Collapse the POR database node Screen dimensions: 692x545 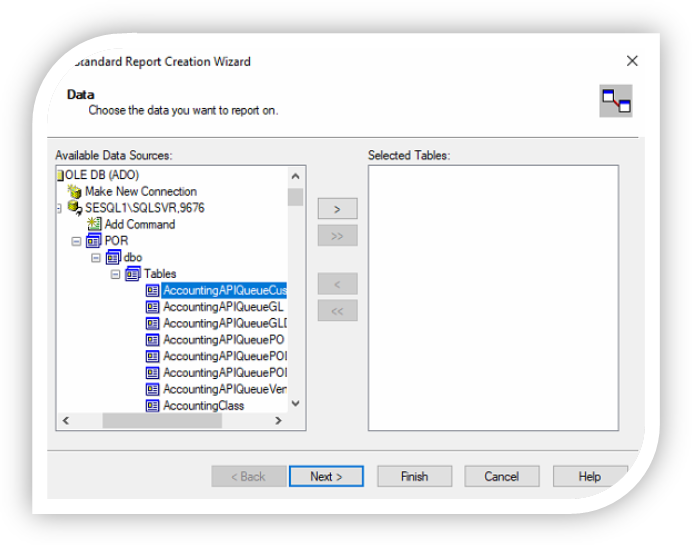(x=76, y=241)
